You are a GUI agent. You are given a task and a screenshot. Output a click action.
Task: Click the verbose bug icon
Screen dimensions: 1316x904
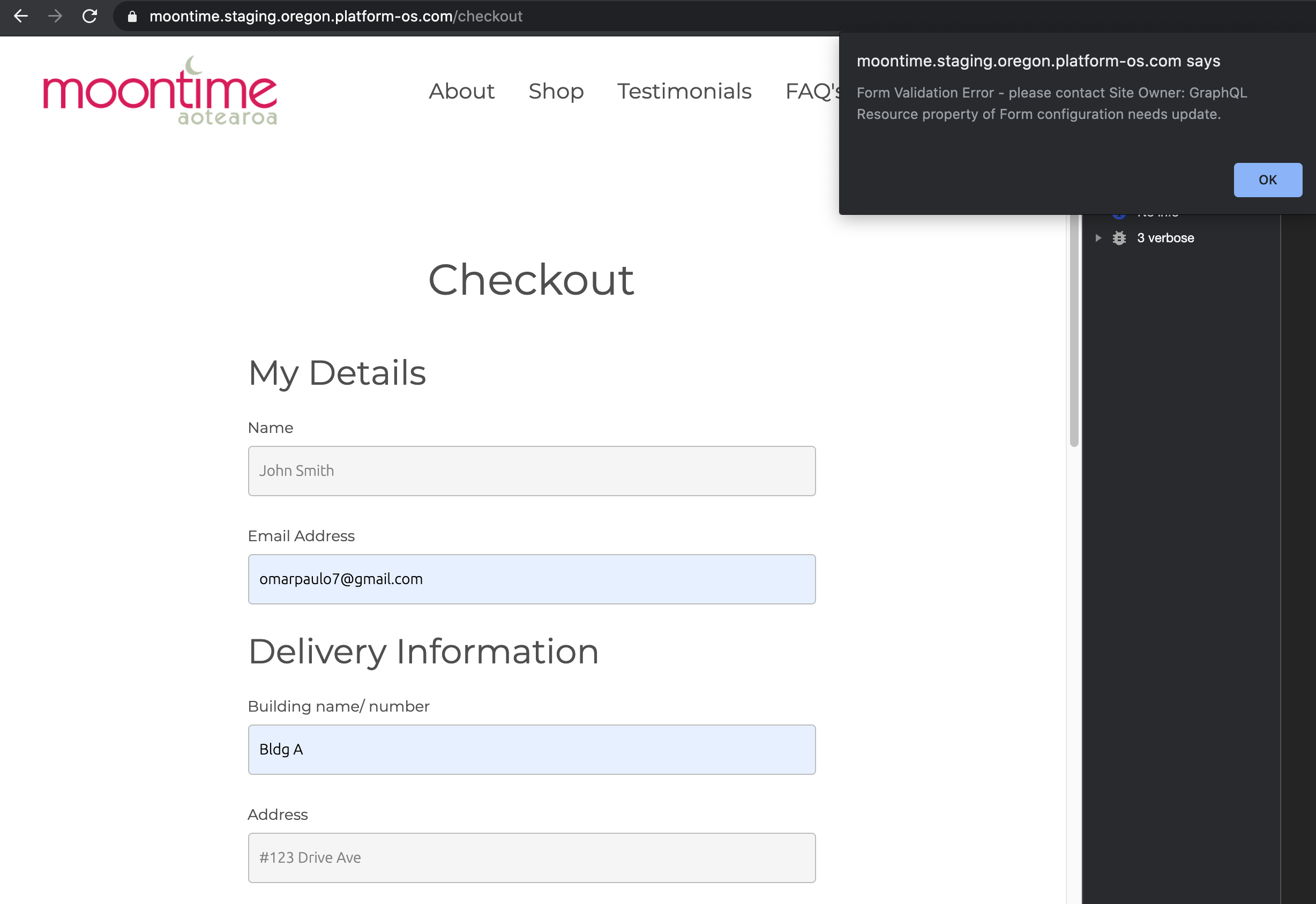1119,238
